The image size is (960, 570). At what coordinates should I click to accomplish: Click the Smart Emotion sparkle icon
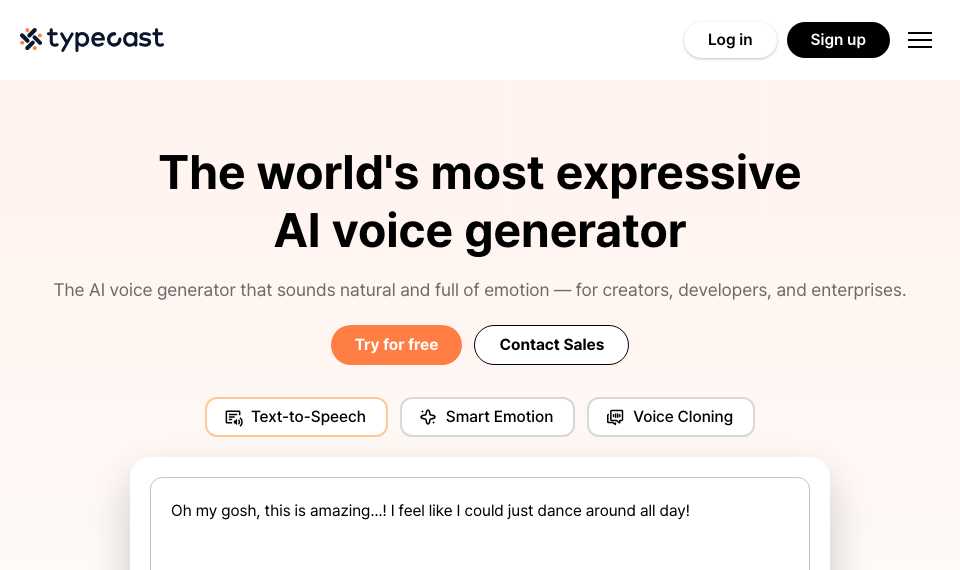click(428, 417)
